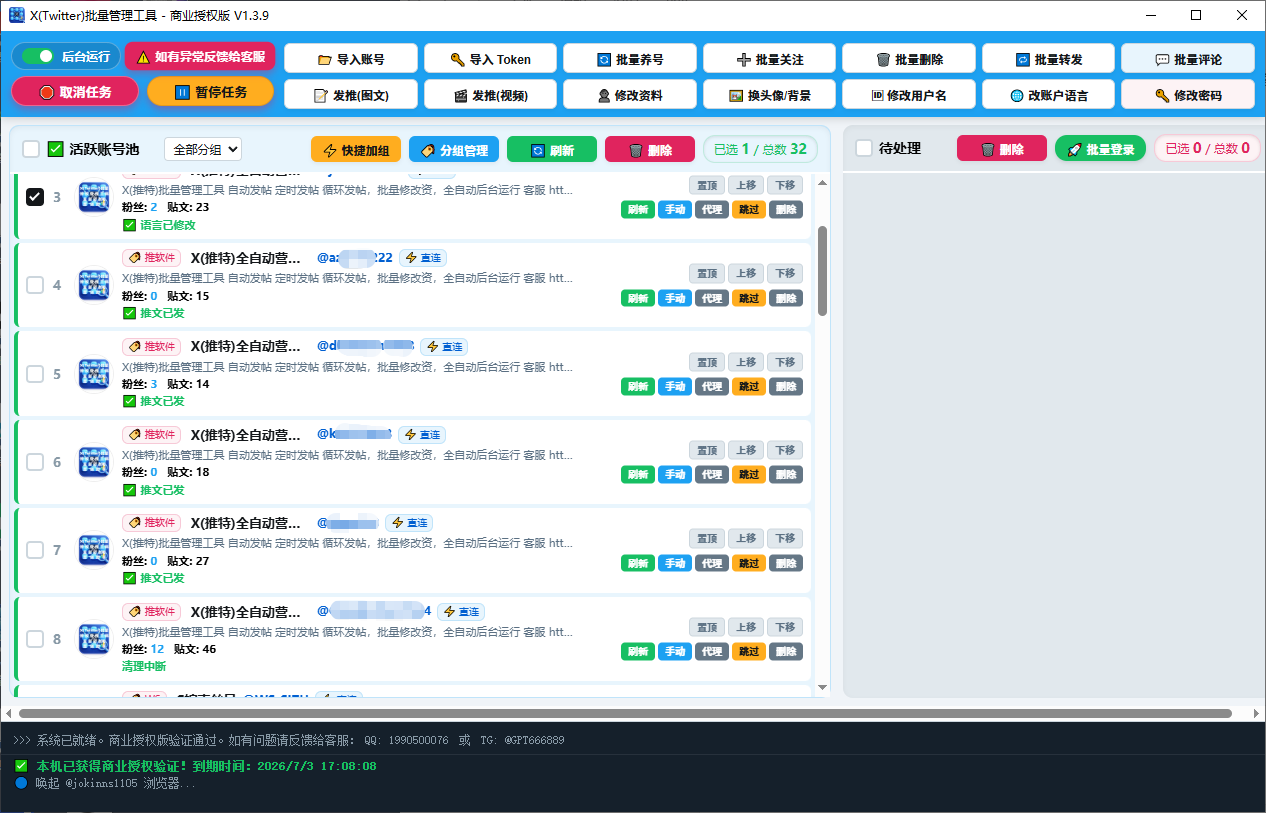Click the app icon in title bar
The height and width of the screenshot is (813, 1266).
click(16, 15)
